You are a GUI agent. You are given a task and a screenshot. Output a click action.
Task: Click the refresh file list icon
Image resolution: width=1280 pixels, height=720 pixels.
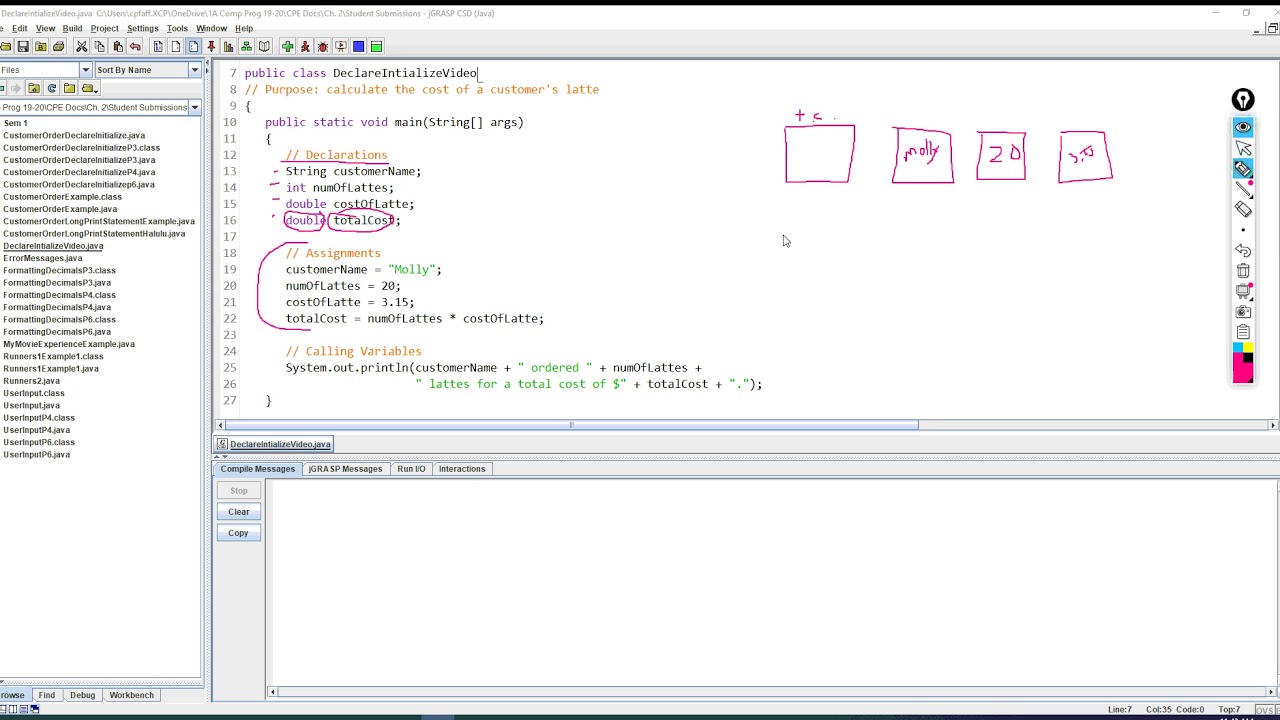click(52, 88)
